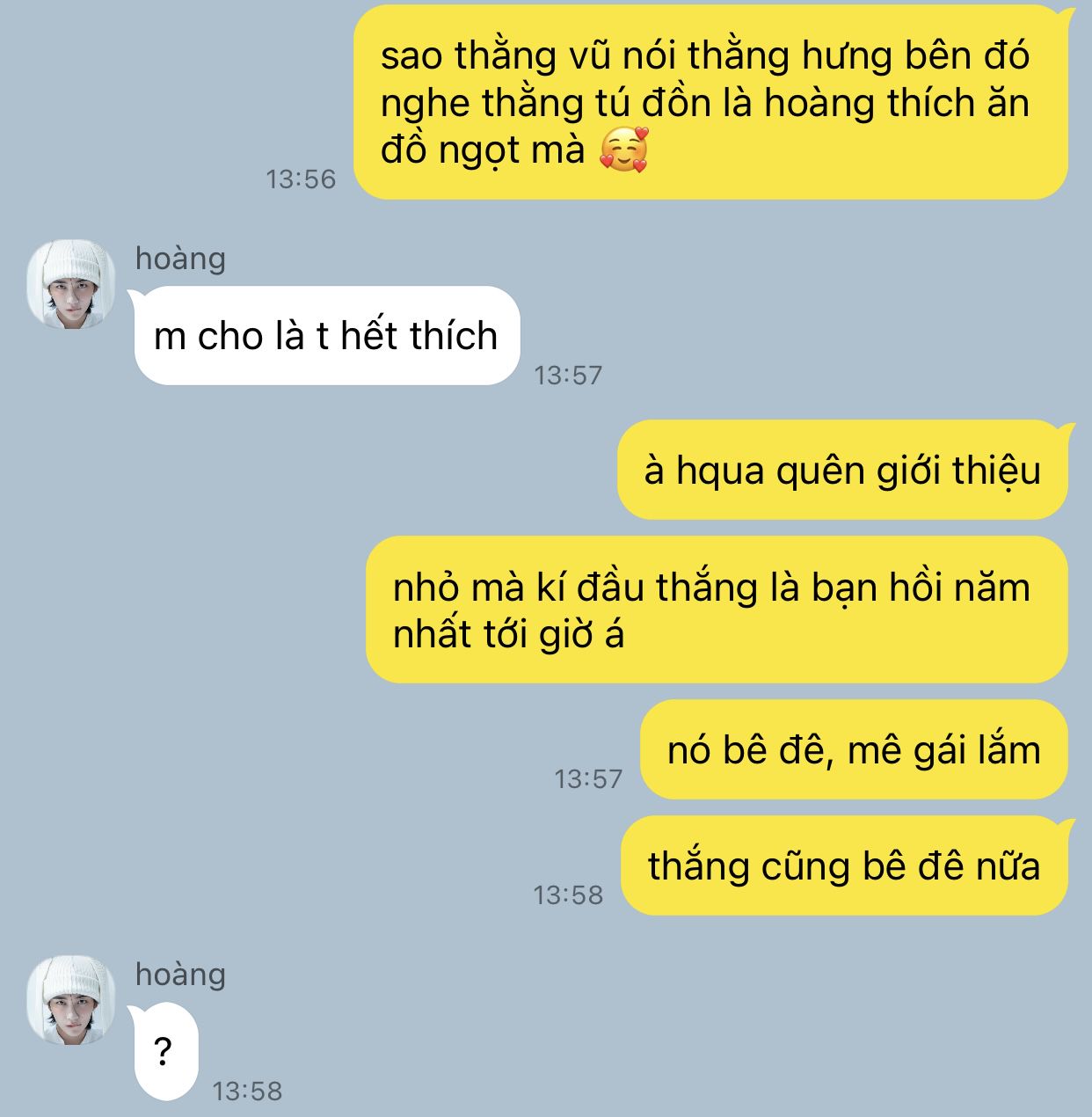Screen dimensions: 1092x1117
Task: Click 13:58 timestamp beside 'thắng cũng bê đê'
Action: click(568, 895)
